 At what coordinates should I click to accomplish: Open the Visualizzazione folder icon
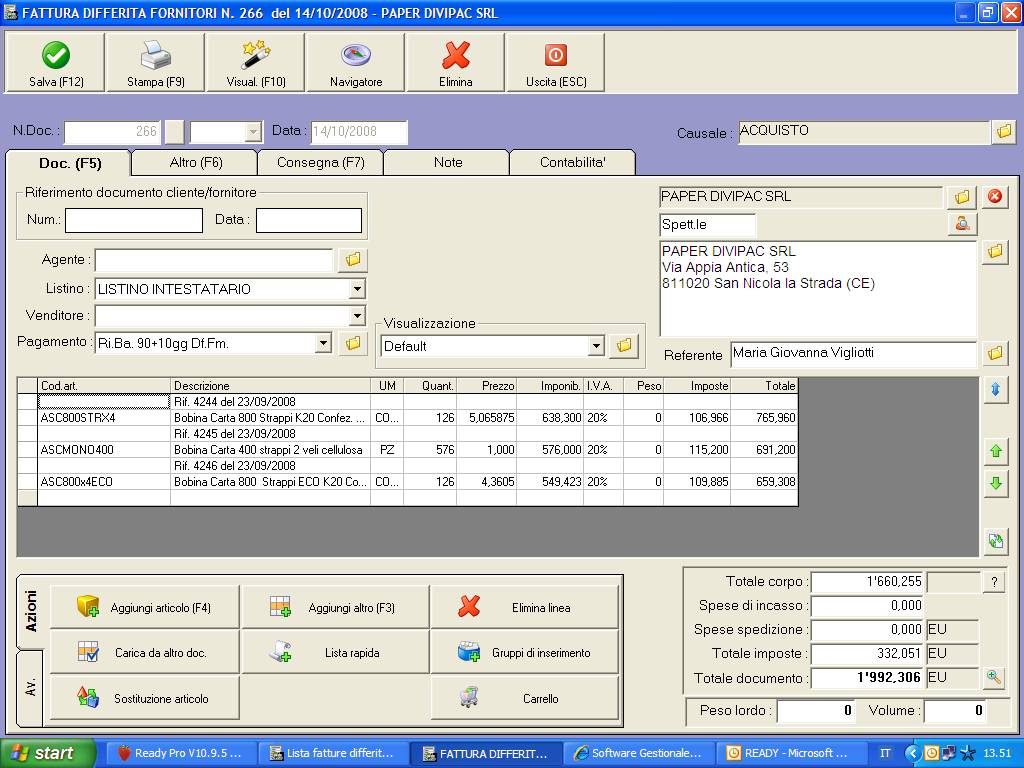(624, 345)
